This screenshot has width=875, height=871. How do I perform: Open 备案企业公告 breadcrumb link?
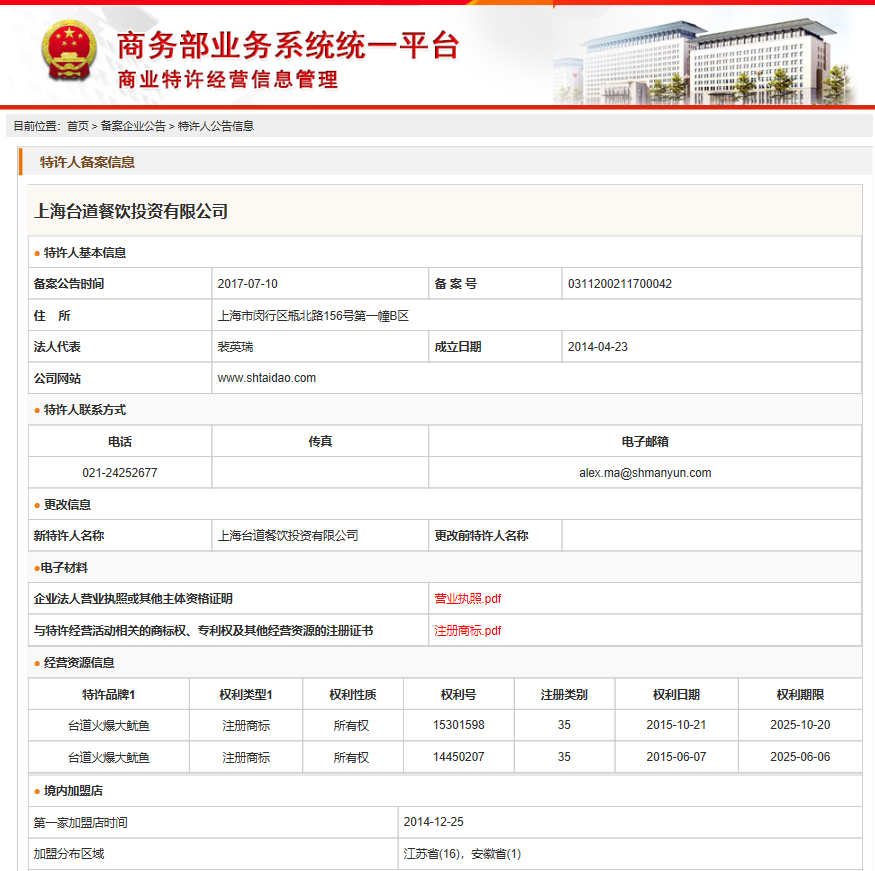tap(133, 126)
